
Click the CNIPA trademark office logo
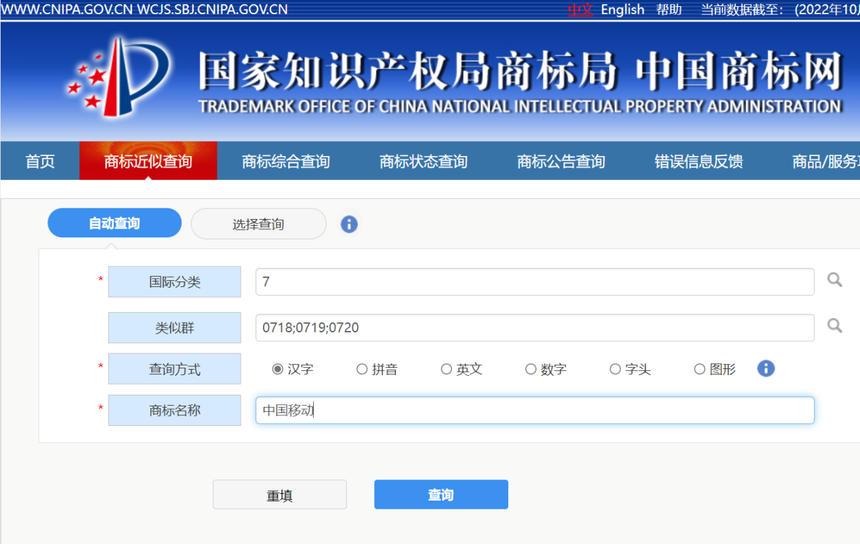click(x=118, y=77)
